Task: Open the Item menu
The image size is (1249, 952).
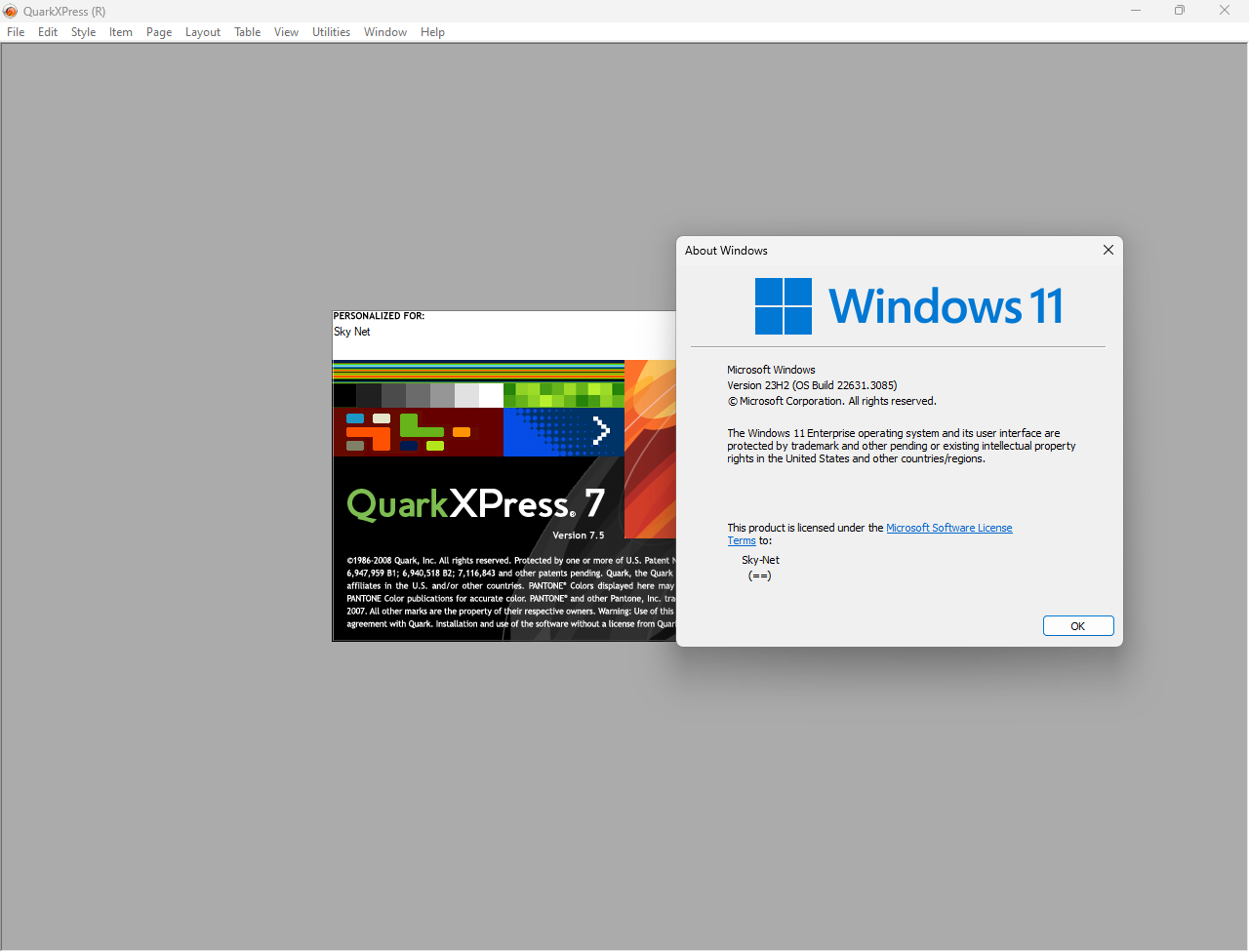Action: 121,32
